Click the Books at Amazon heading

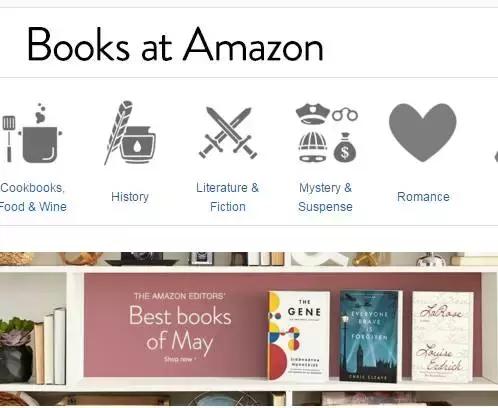click(x=175, y=45)
